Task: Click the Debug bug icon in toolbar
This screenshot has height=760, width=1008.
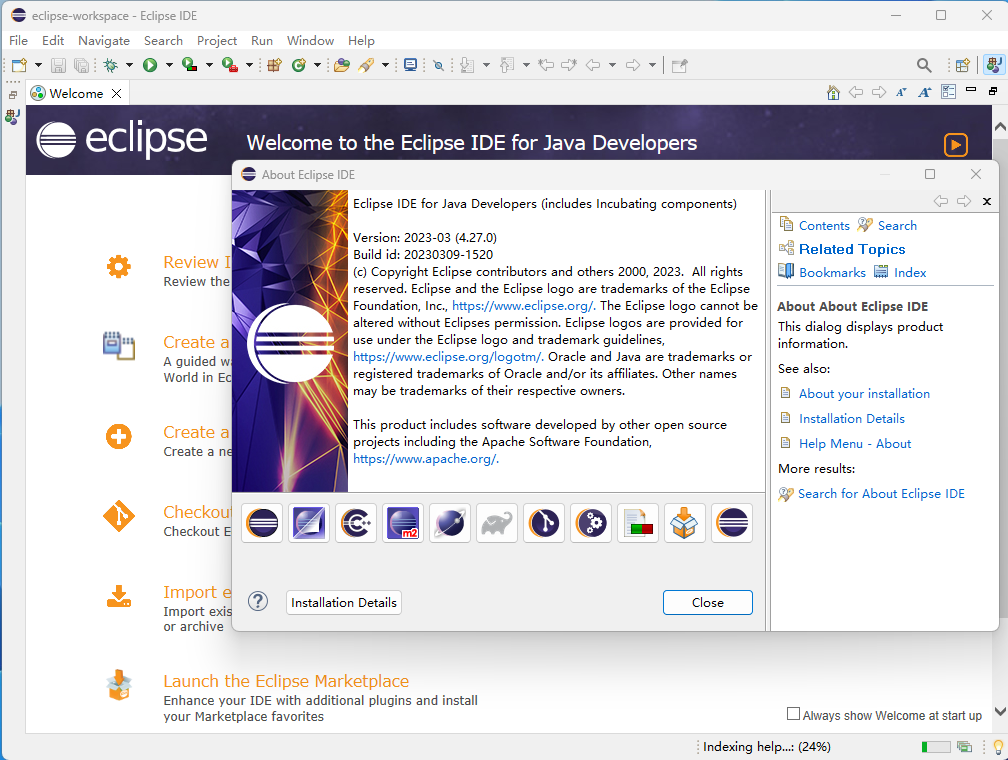Action: click(111, 65)
